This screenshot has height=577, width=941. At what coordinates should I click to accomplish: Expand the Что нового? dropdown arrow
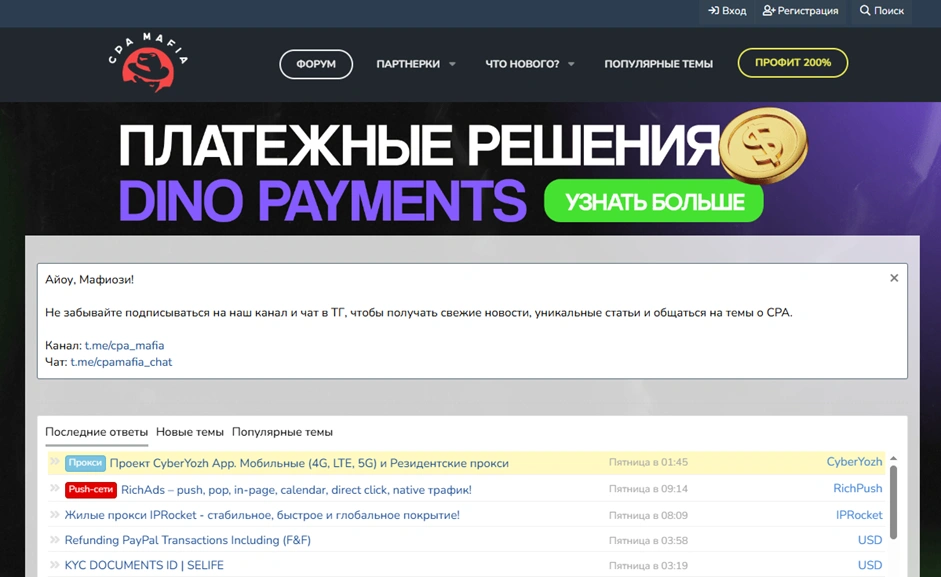[571, 64]
